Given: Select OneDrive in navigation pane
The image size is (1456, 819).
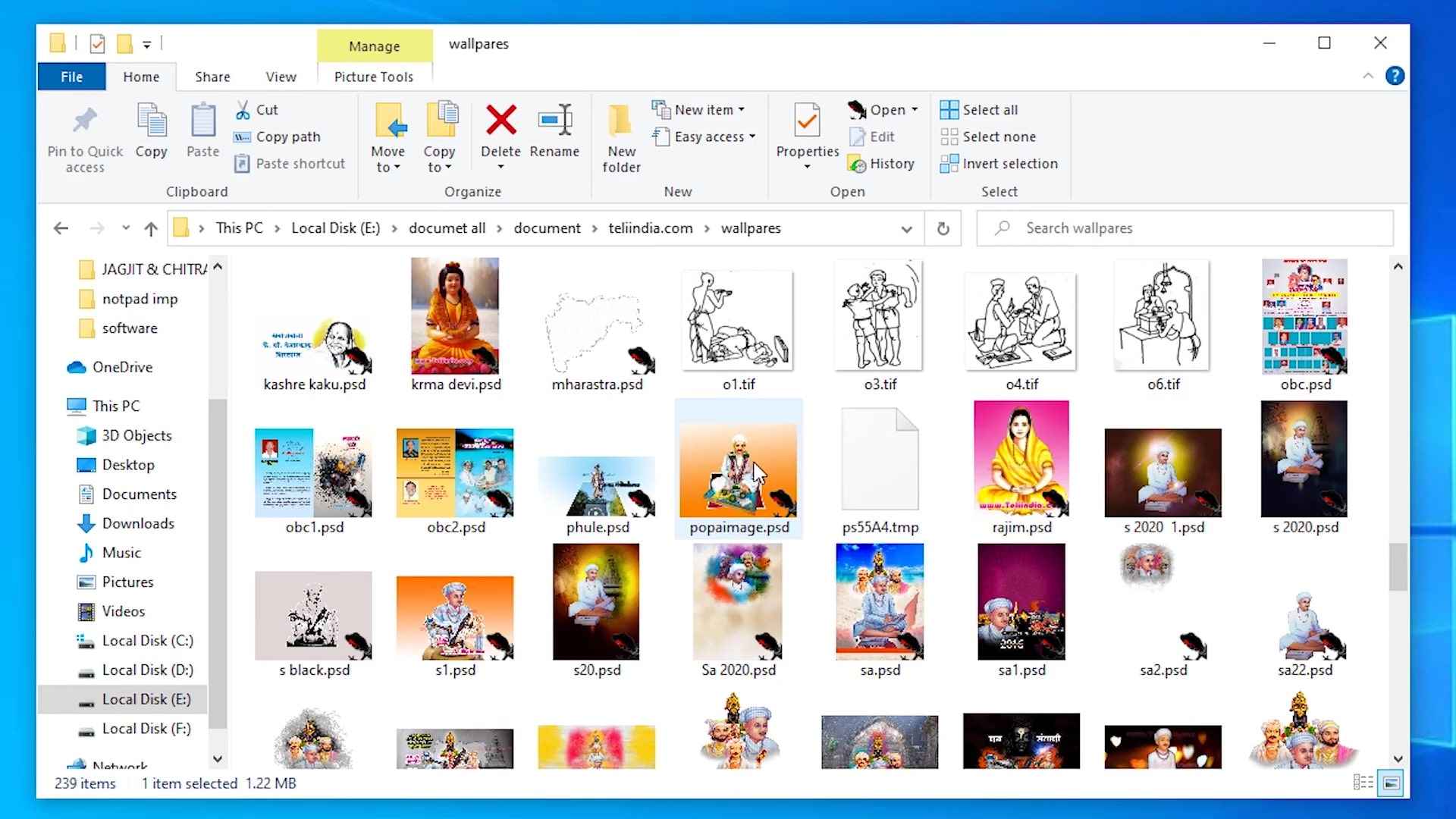Looking at the screenshot, I should [x=110, y=367].
